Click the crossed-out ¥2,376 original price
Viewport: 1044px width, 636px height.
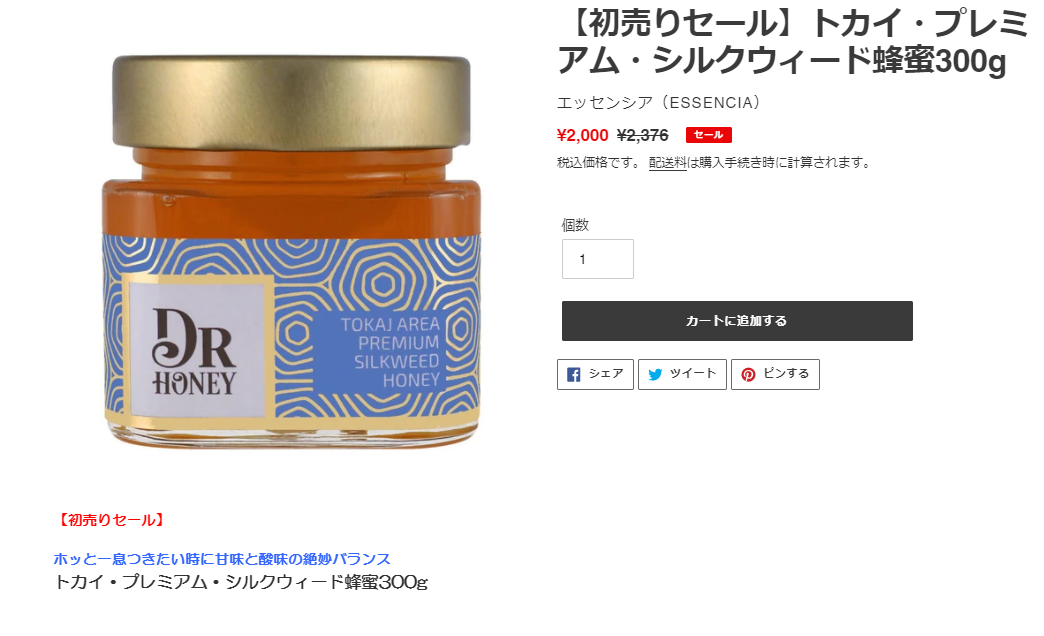pyautogui.click(x=643, y=135)
